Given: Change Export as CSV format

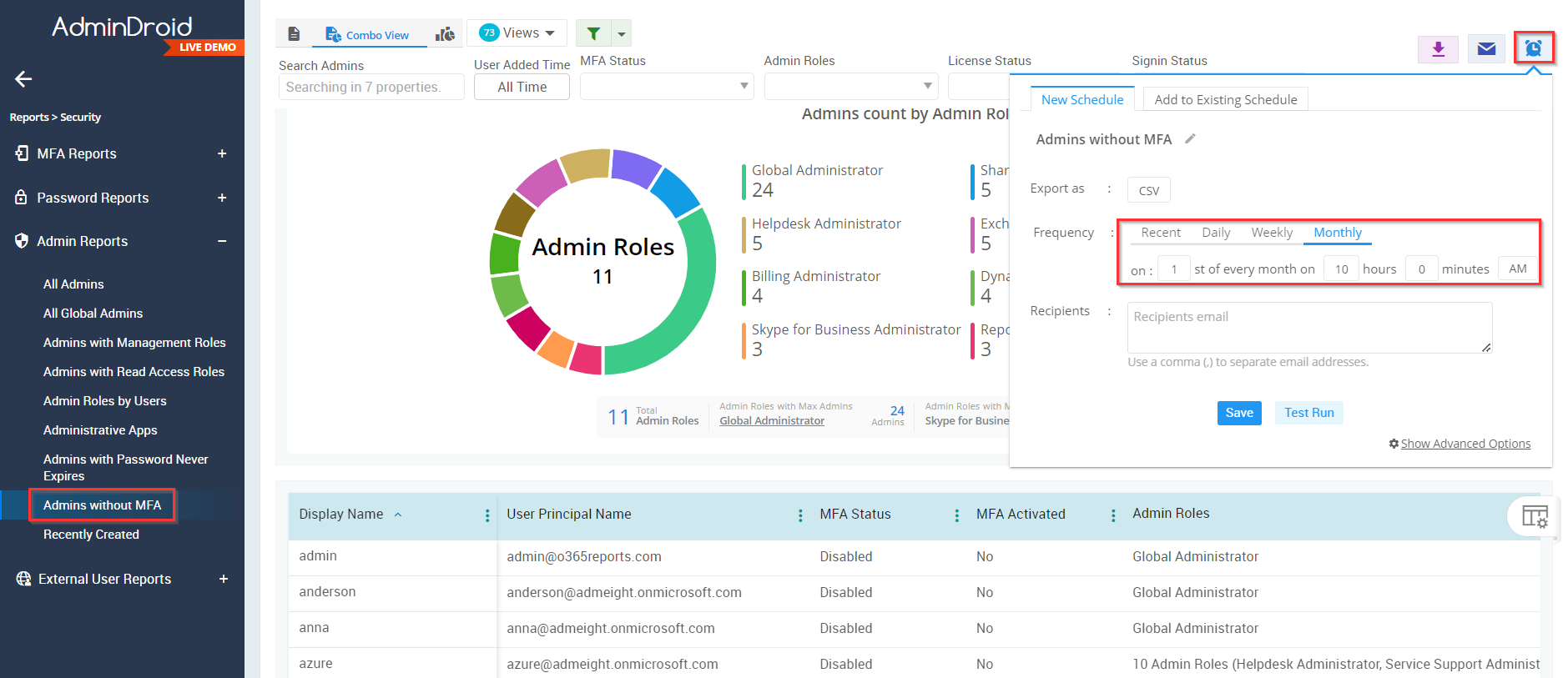Looking at the screenshot, I should [1148, 190].
